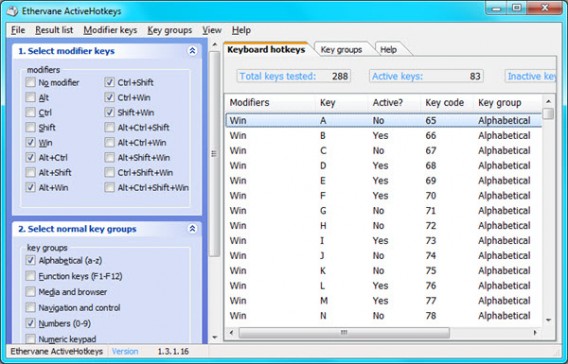The height and width of the screenshot is (364, 568).
Task: Click the left panel scroll down arrow
Action: tap(214, 337)
